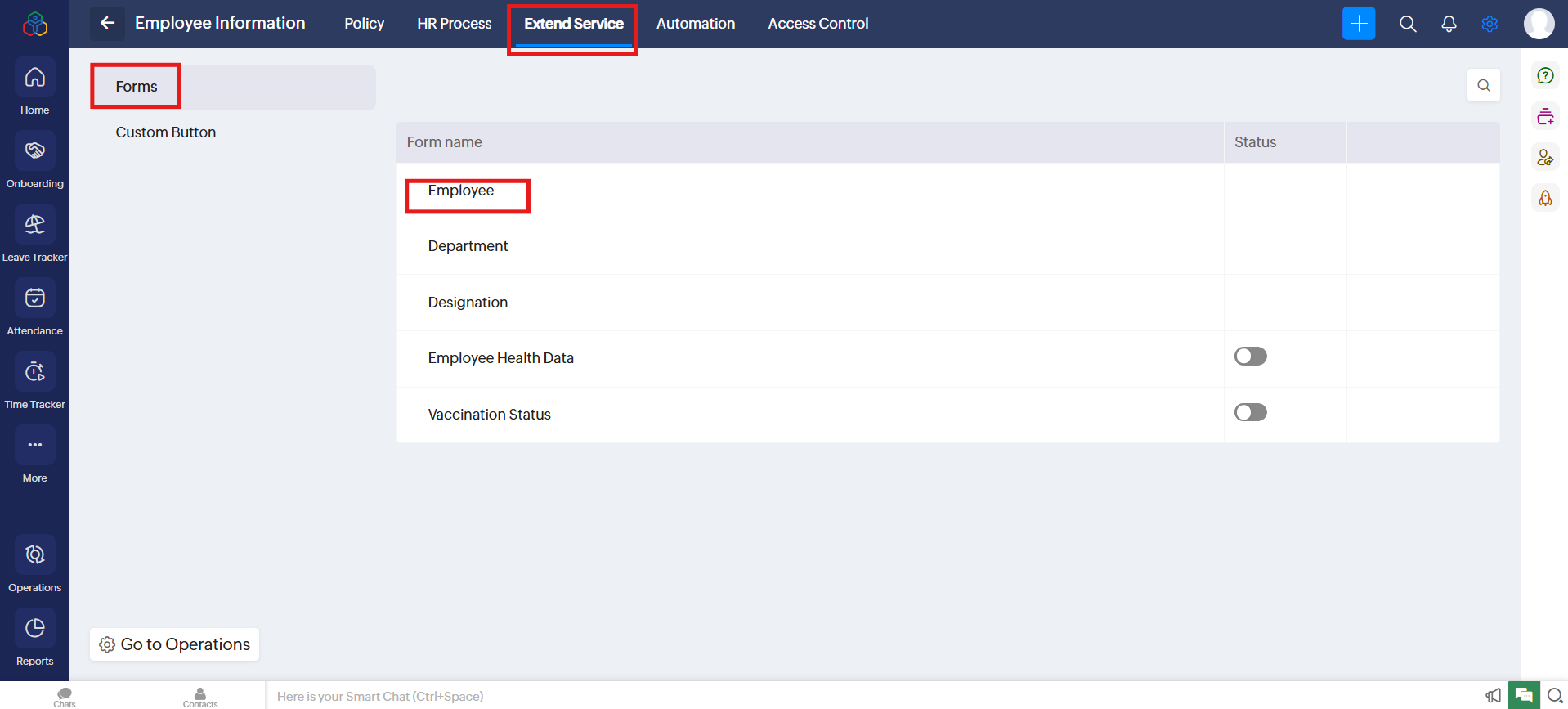Image resolution: width=1568 pixels, height=709 pixels.
Task: Open the Attendance sidebar icon
Action: [34, 298]
